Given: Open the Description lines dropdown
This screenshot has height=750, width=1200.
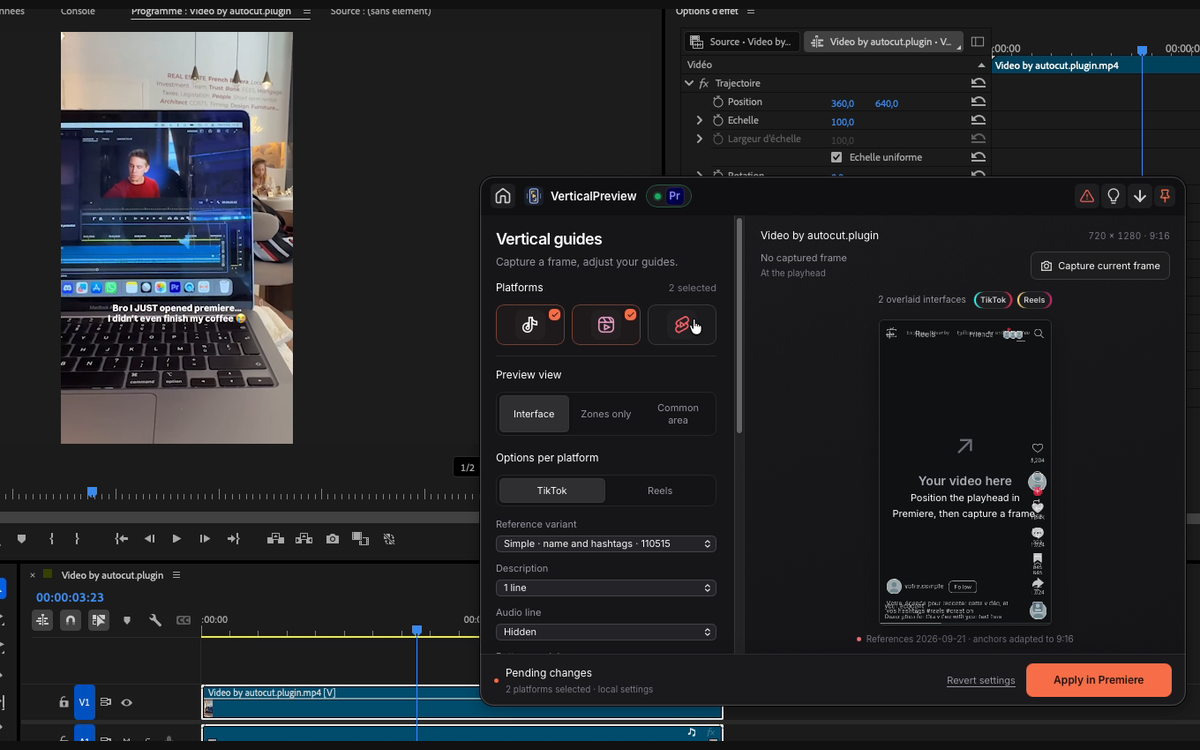Looking at the screenshot, I should tap(606, 588).
